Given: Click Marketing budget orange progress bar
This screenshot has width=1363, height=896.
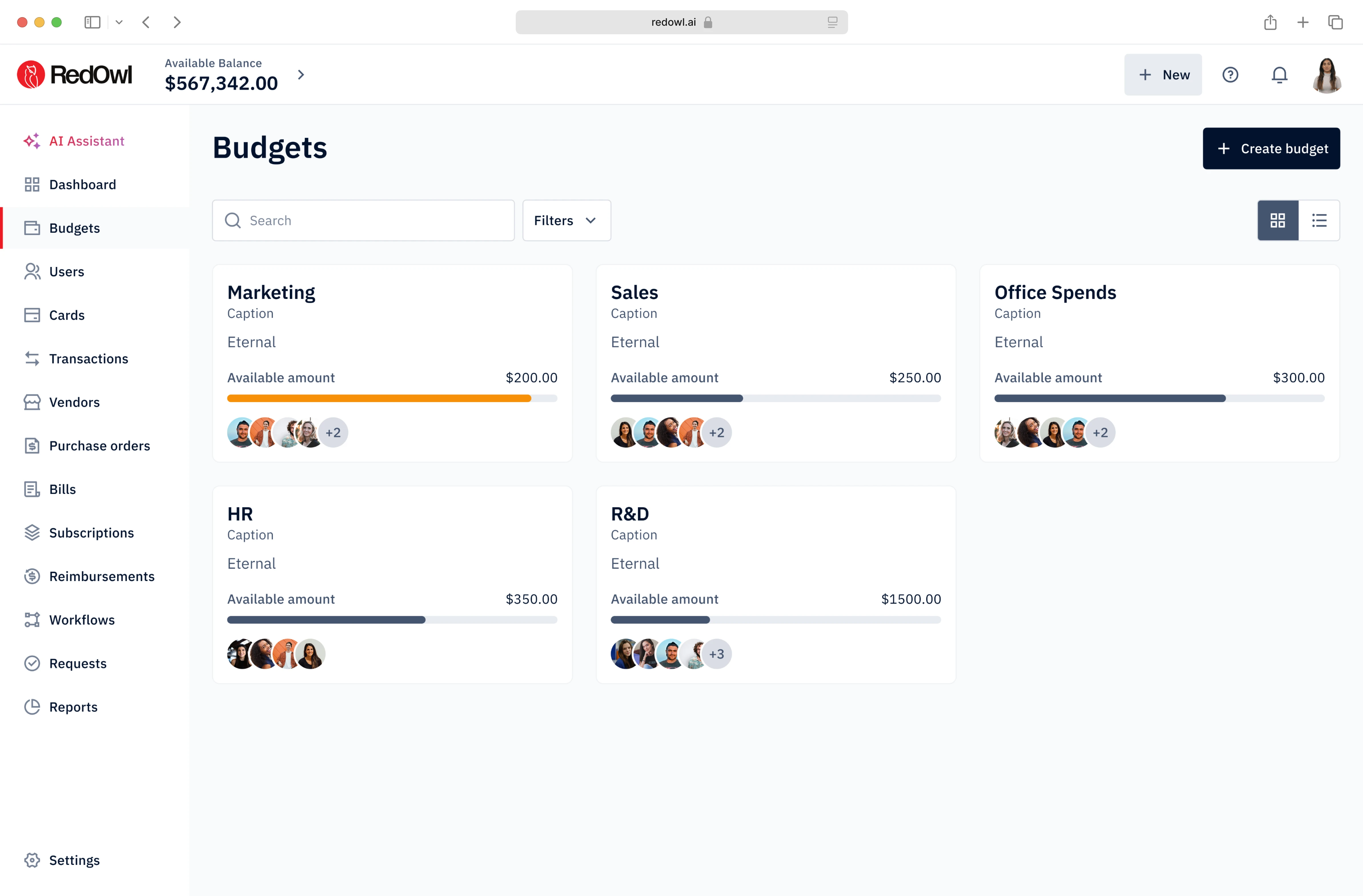Looking at the screenshot, I should click(379, 399).
